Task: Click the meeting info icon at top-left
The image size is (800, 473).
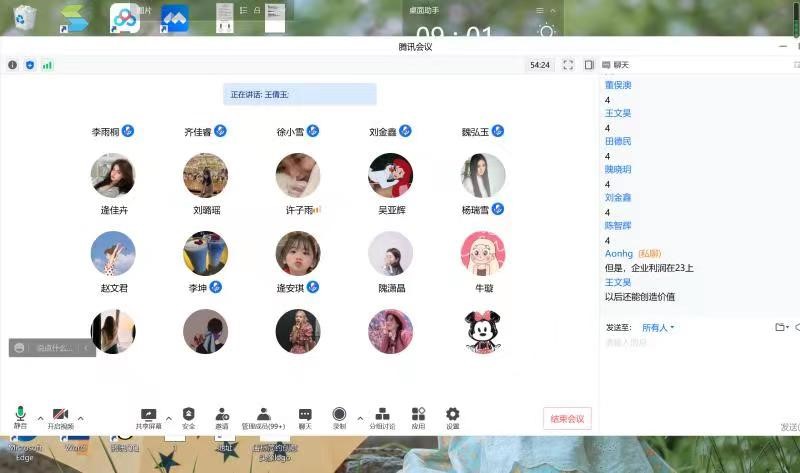Action: 13,65
